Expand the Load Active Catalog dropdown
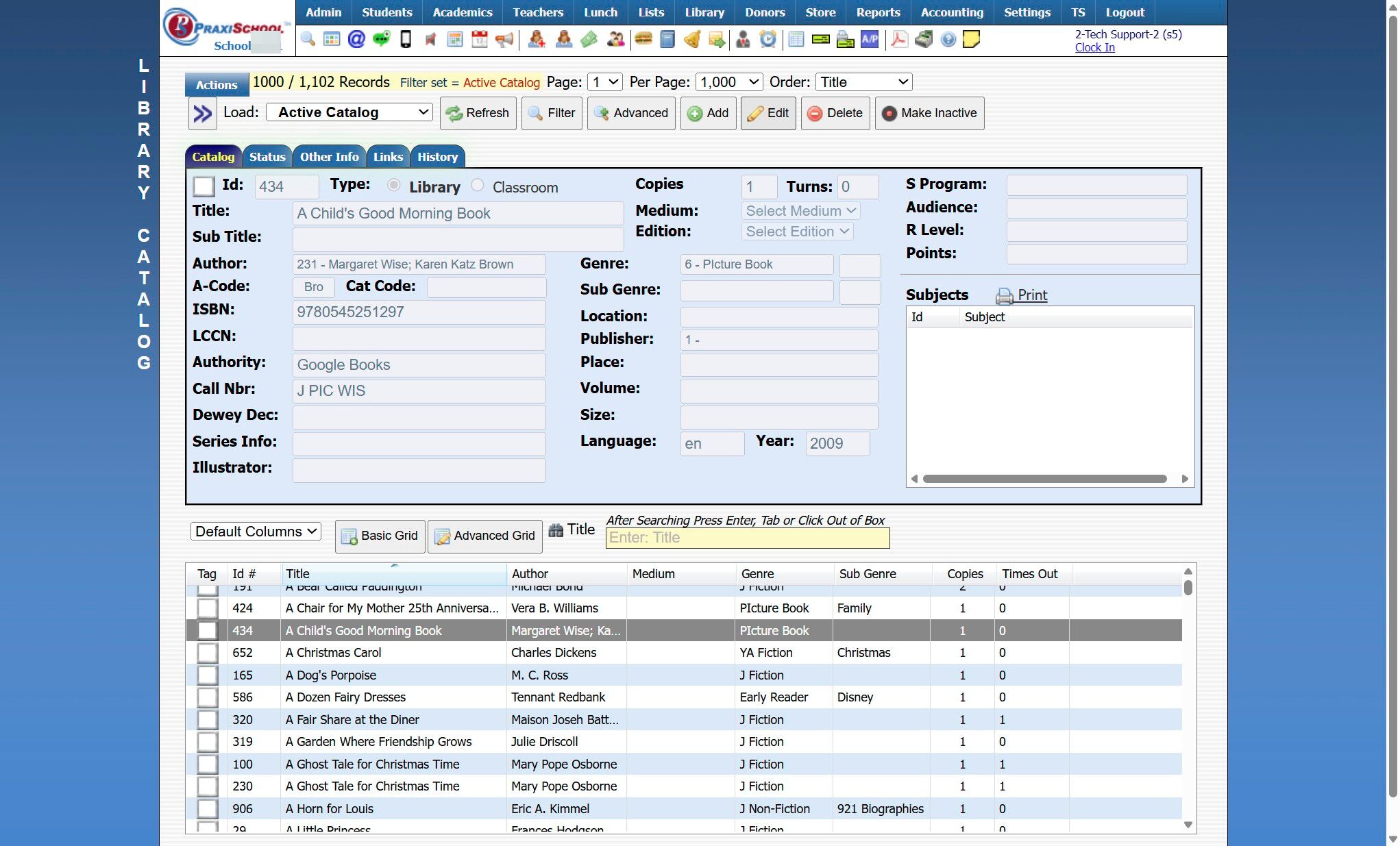The width and height of the screenshot is (1400, 846). pyautogui.click(x=349, y=112)
